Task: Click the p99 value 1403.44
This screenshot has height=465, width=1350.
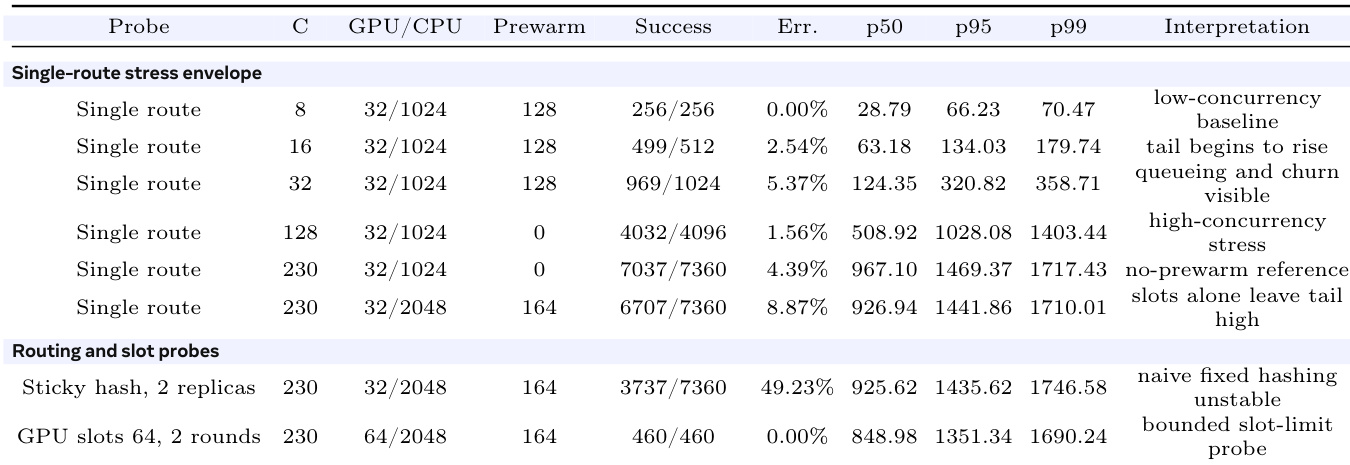Action: pyautogui.click(x=1068, y=233)
